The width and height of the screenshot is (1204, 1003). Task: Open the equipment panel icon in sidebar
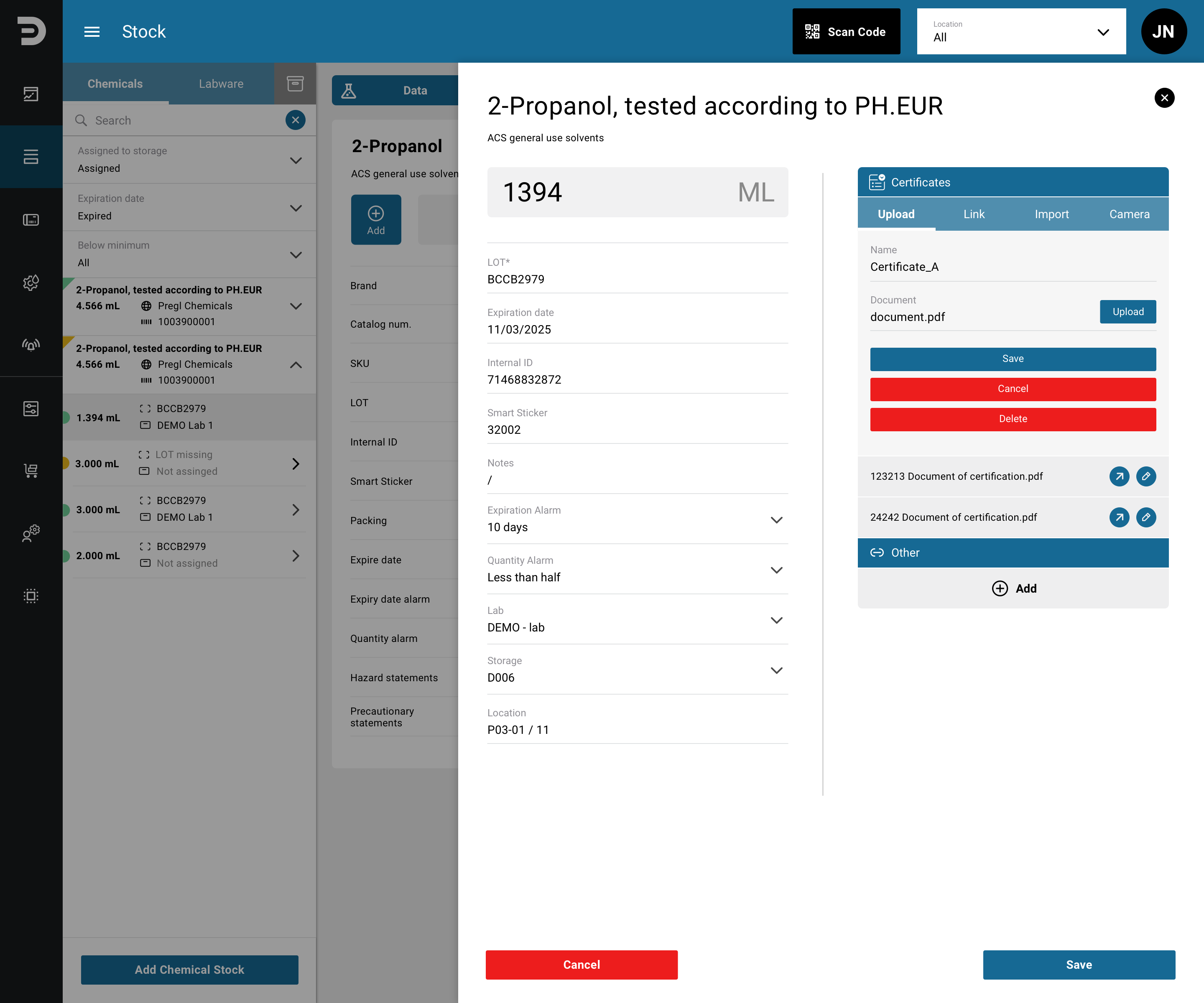pos(31,219)
